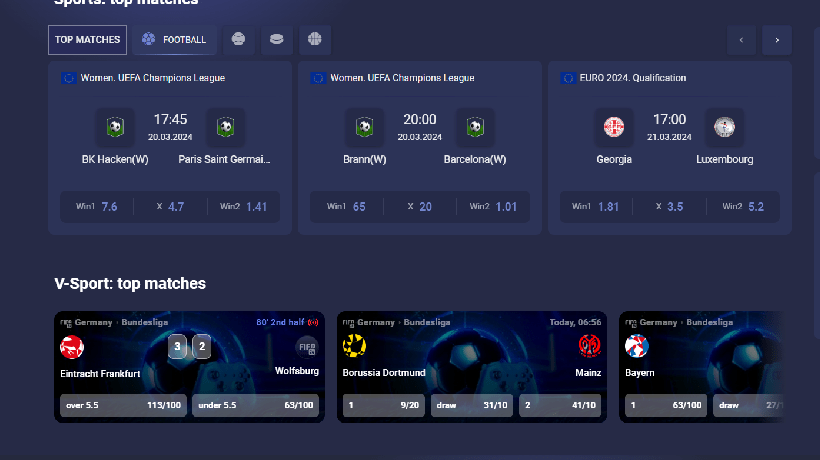Click the BK Hacken(W) team logo
Viewport: 820px width, 460px height.
[x=115, y=127]
